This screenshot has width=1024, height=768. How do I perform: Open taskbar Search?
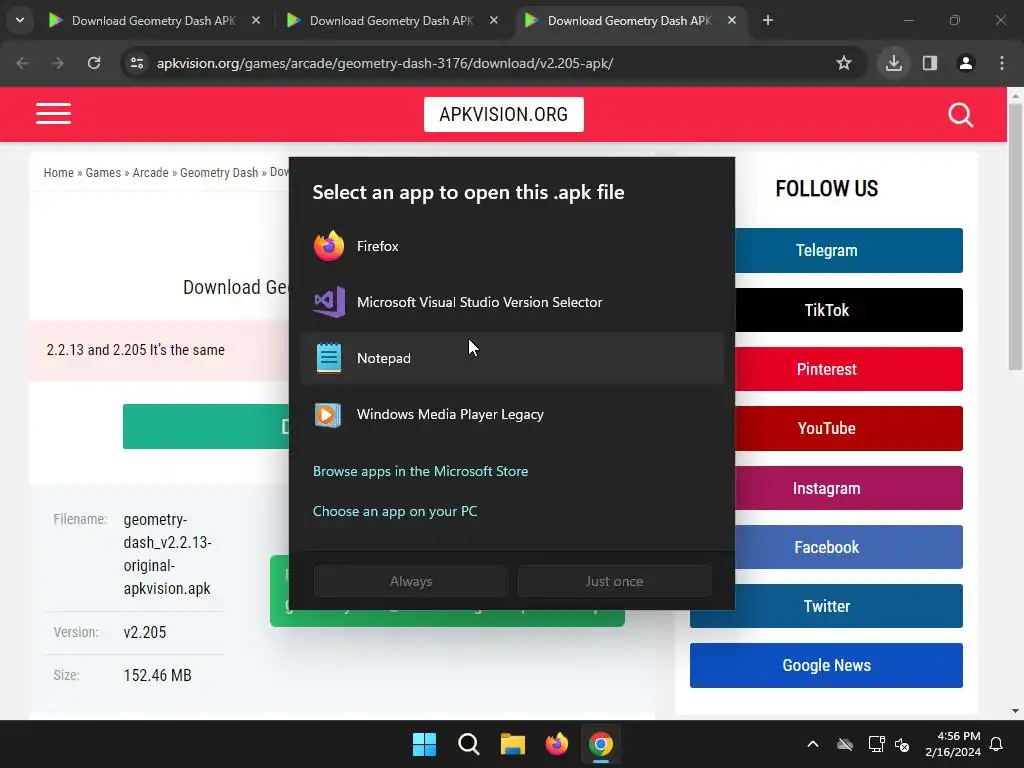pyautogui.click(x=468, y=744)
